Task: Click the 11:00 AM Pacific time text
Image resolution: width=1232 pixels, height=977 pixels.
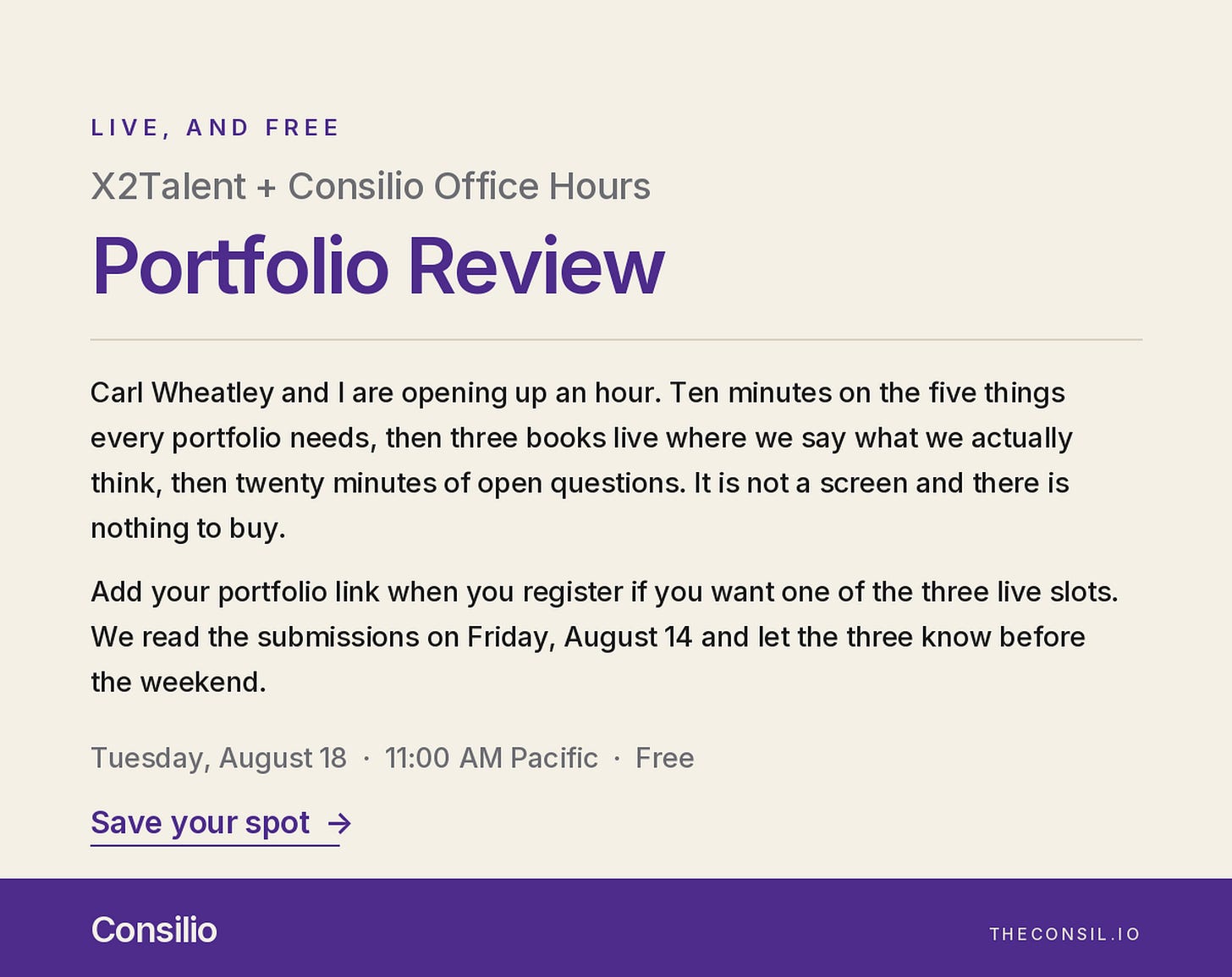Action: click(492, 758)
